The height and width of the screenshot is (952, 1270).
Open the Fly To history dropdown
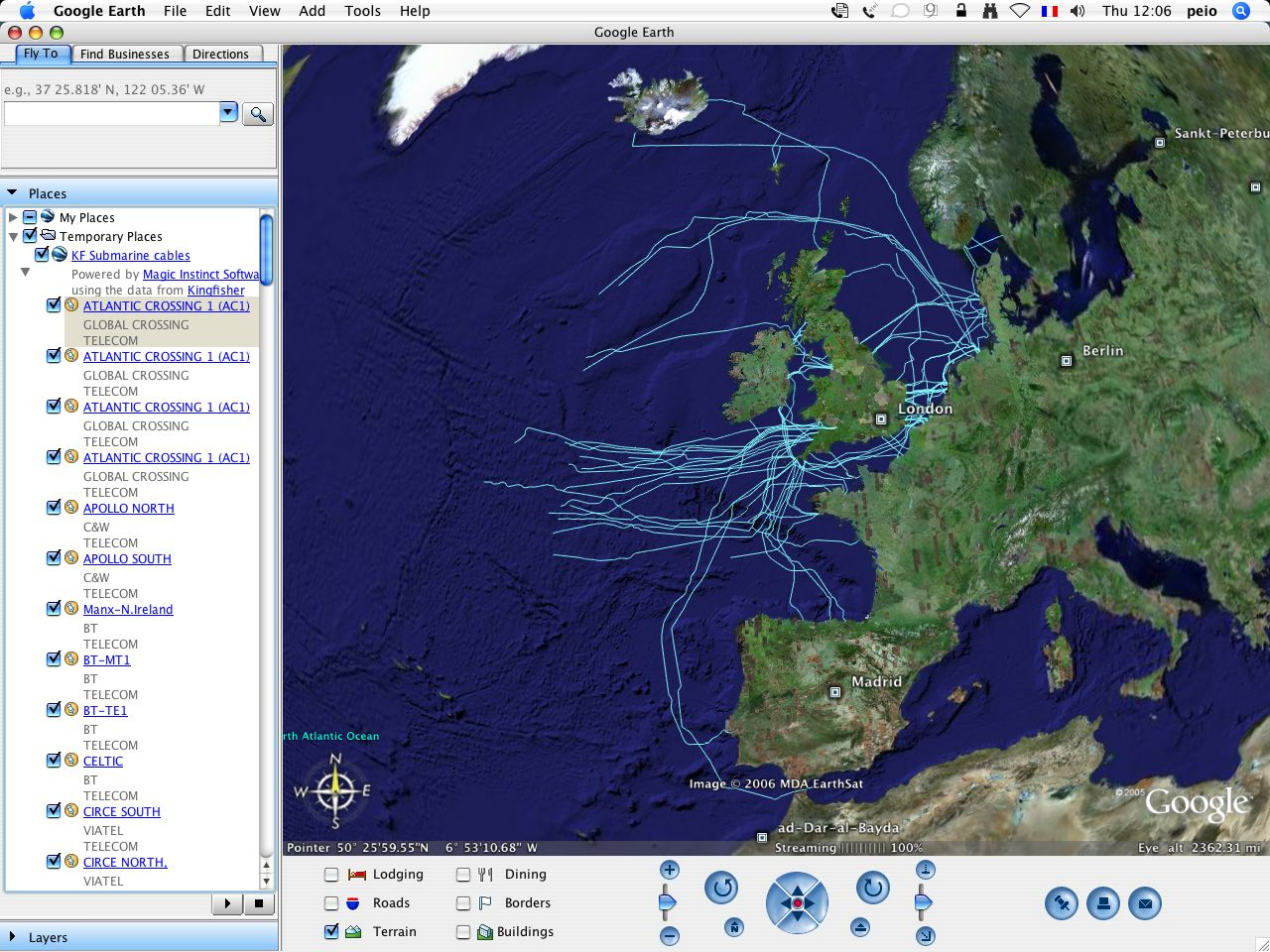click(228, 112)
